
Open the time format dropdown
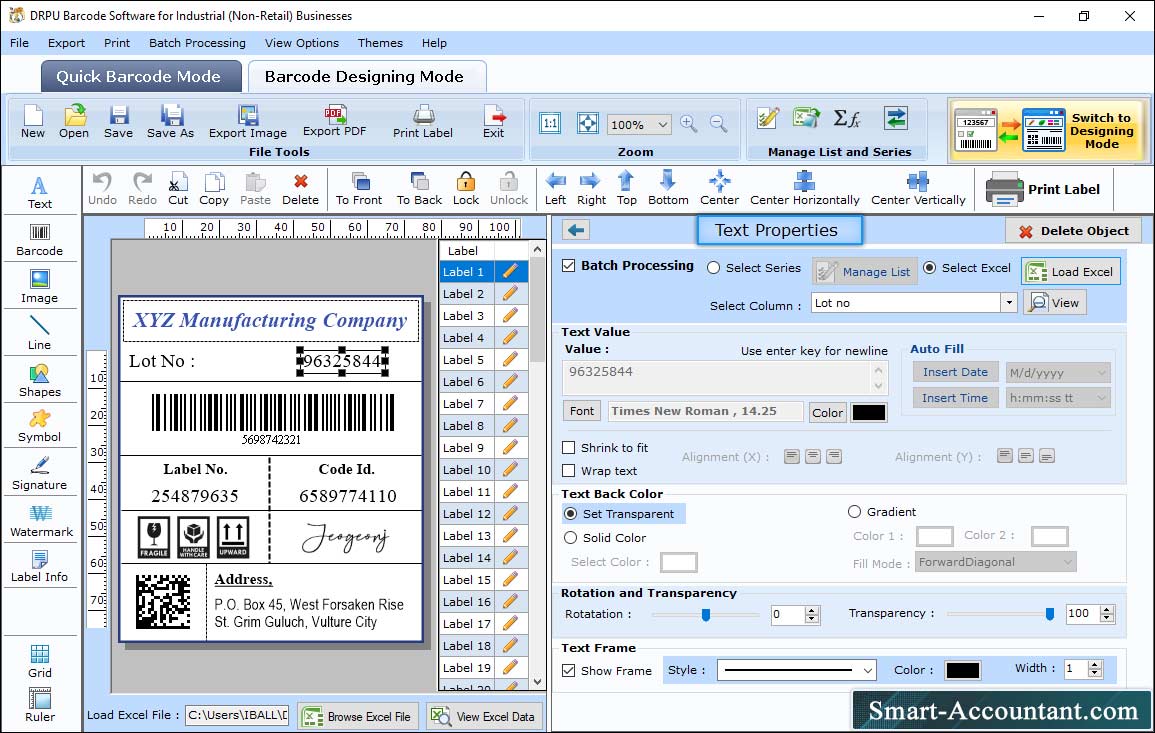click(1101, 398)
